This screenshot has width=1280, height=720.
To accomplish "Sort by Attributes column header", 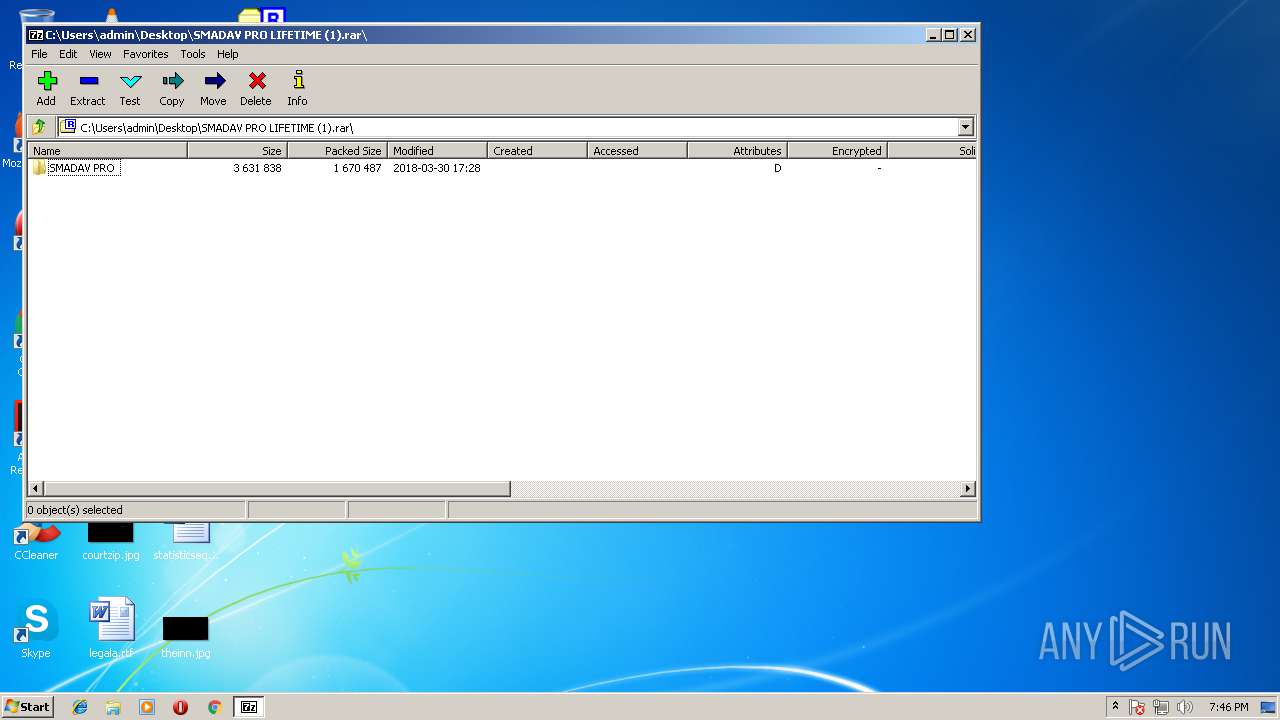I will [737, 151].
